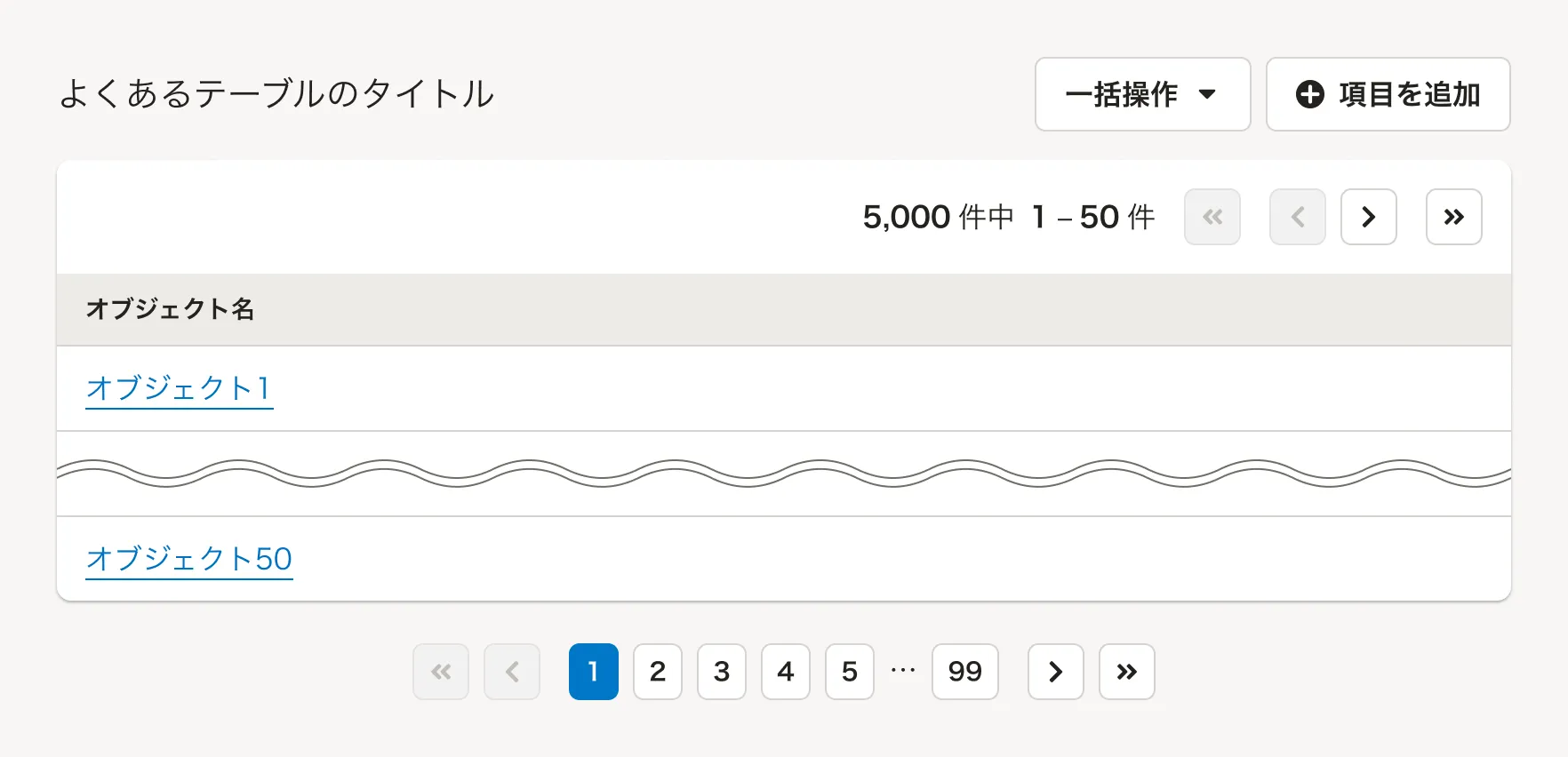Screen dimensions: 1568x757
Task: Jump to page 99
Action: pos(964,672)
